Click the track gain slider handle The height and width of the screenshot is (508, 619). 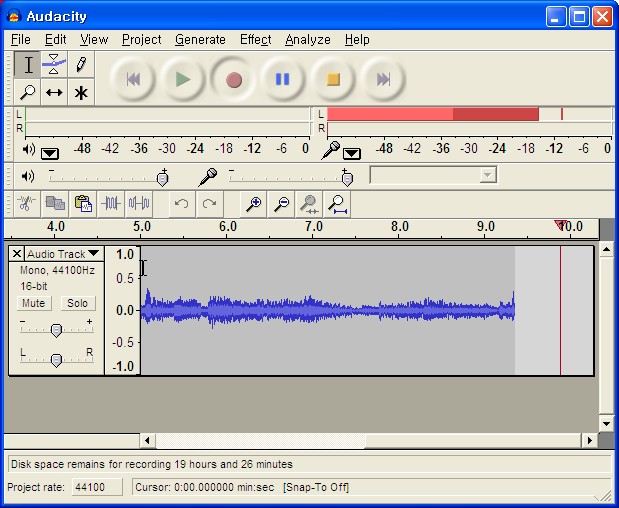56,330
